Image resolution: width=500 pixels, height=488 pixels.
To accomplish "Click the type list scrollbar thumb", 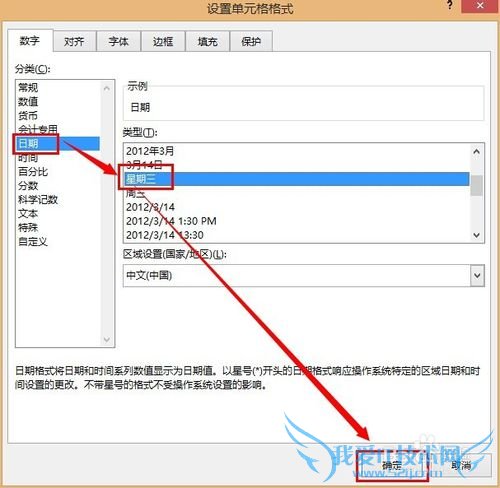I will tap(477, 186).
